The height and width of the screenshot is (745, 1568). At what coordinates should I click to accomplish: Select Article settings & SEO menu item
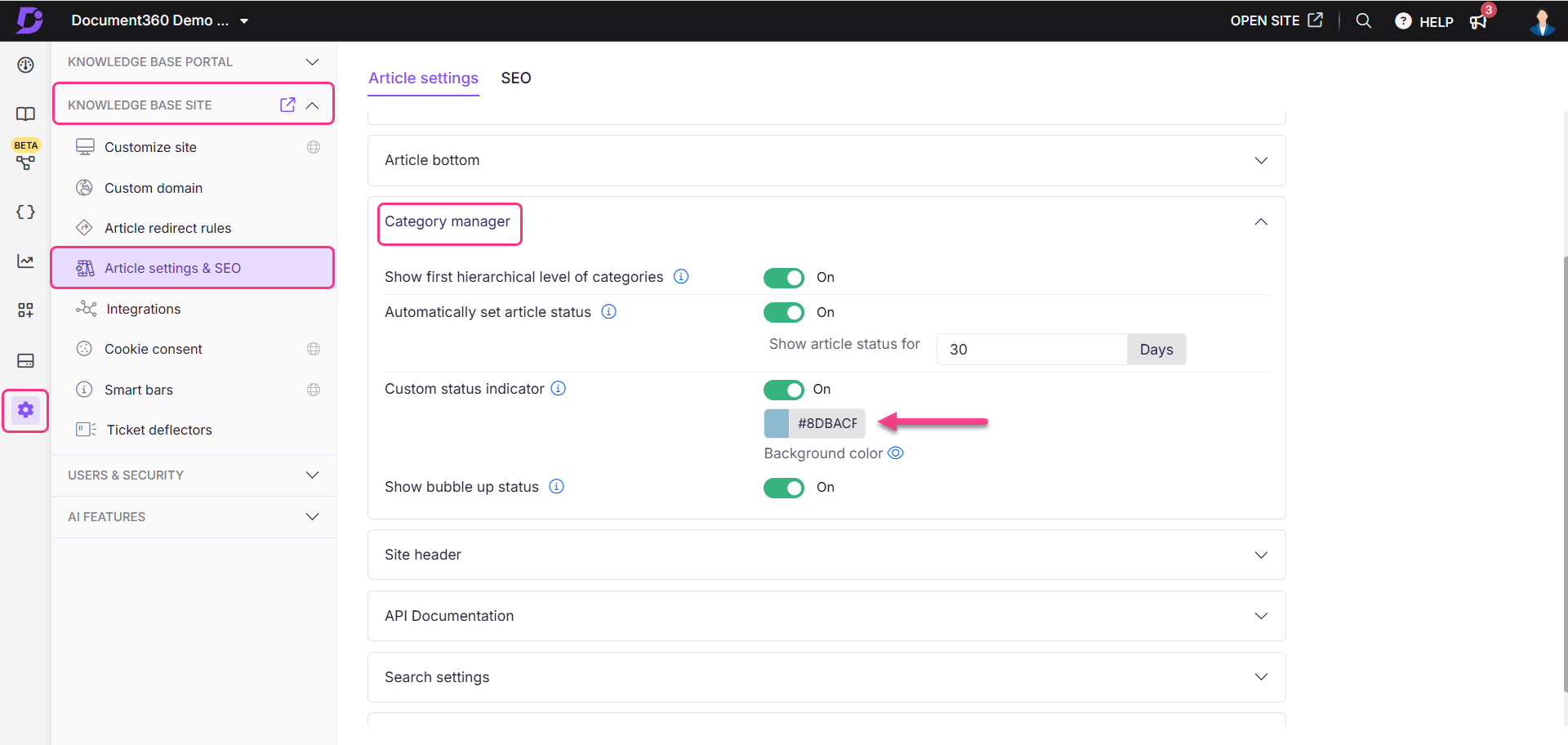(193, 268)
